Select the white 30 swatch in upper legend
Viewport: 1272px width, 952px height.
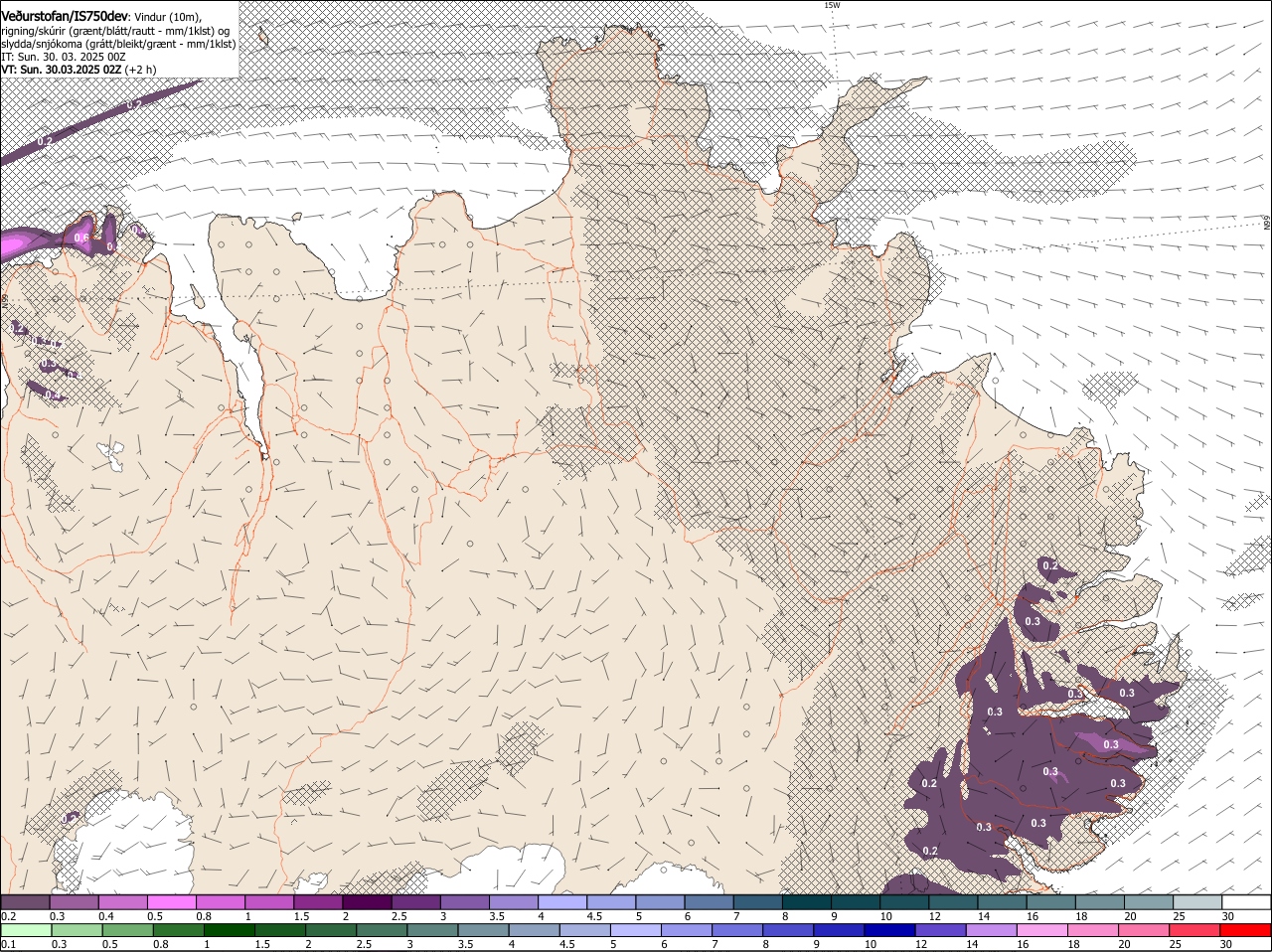coord(1246,902)
